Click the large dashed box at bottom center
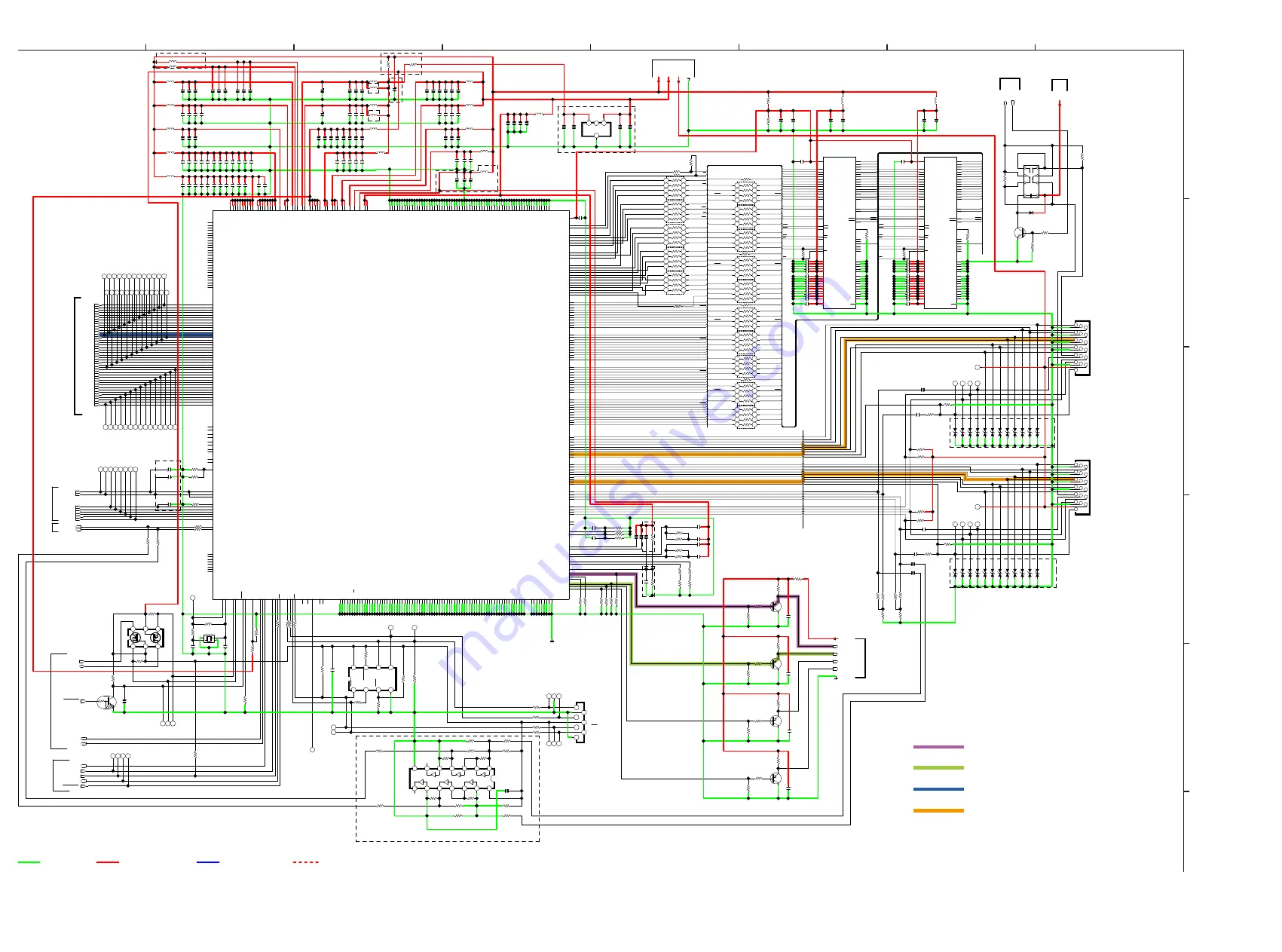Viewport: 1282px width, 952px height. 448,788
